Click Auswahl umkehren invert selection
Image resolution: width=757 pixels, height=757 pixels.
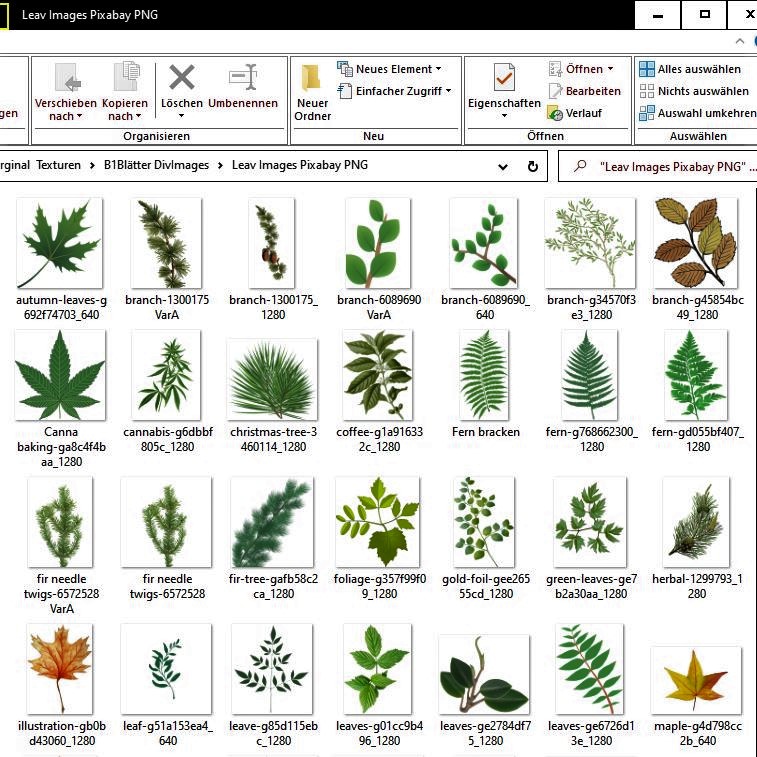[x=698, y=113]
